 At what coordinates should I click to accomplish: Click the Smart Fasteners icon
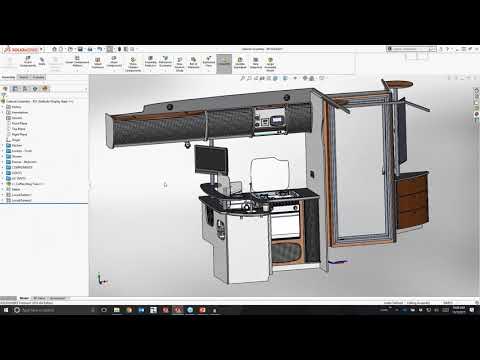click(x=98, y=63)
